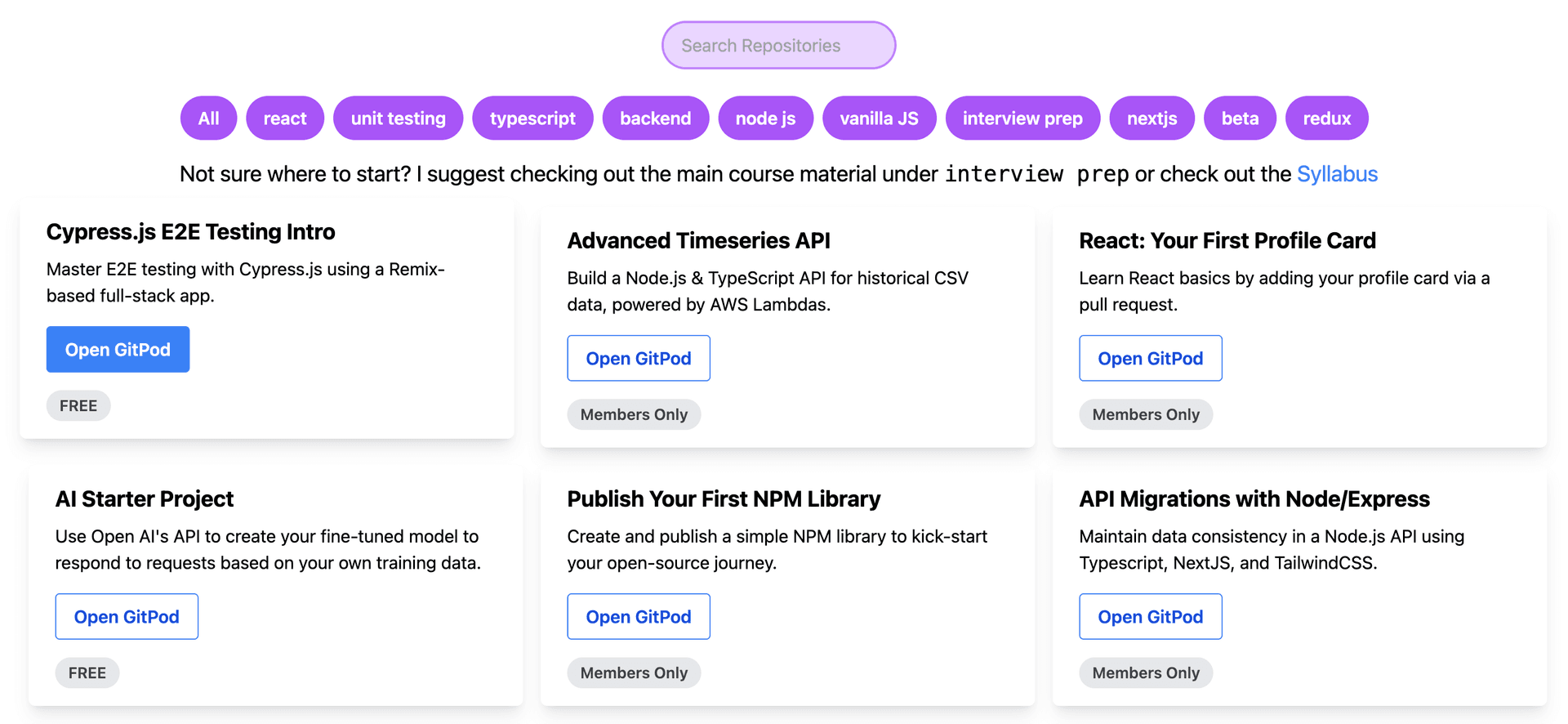Open GitPod for AI Starter Project
The width and height of the screenshot is (1568, 724).
pyautogui.click(x=127, y=617)
